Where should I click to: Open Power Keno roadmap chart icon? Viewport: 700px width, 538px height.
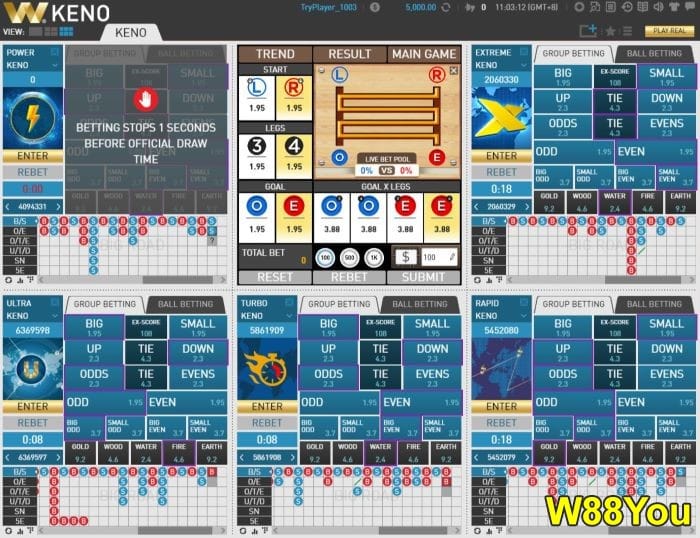(x=20, y=280)
